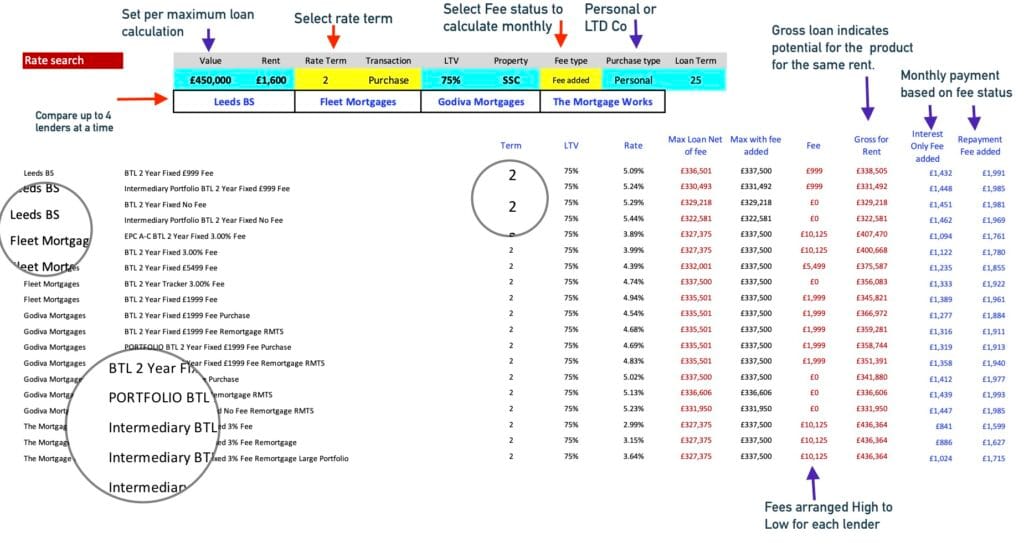This screenshot has height=557, width=1024.
Task: Click the Repayment Fee added header
Action: (980, 145)
